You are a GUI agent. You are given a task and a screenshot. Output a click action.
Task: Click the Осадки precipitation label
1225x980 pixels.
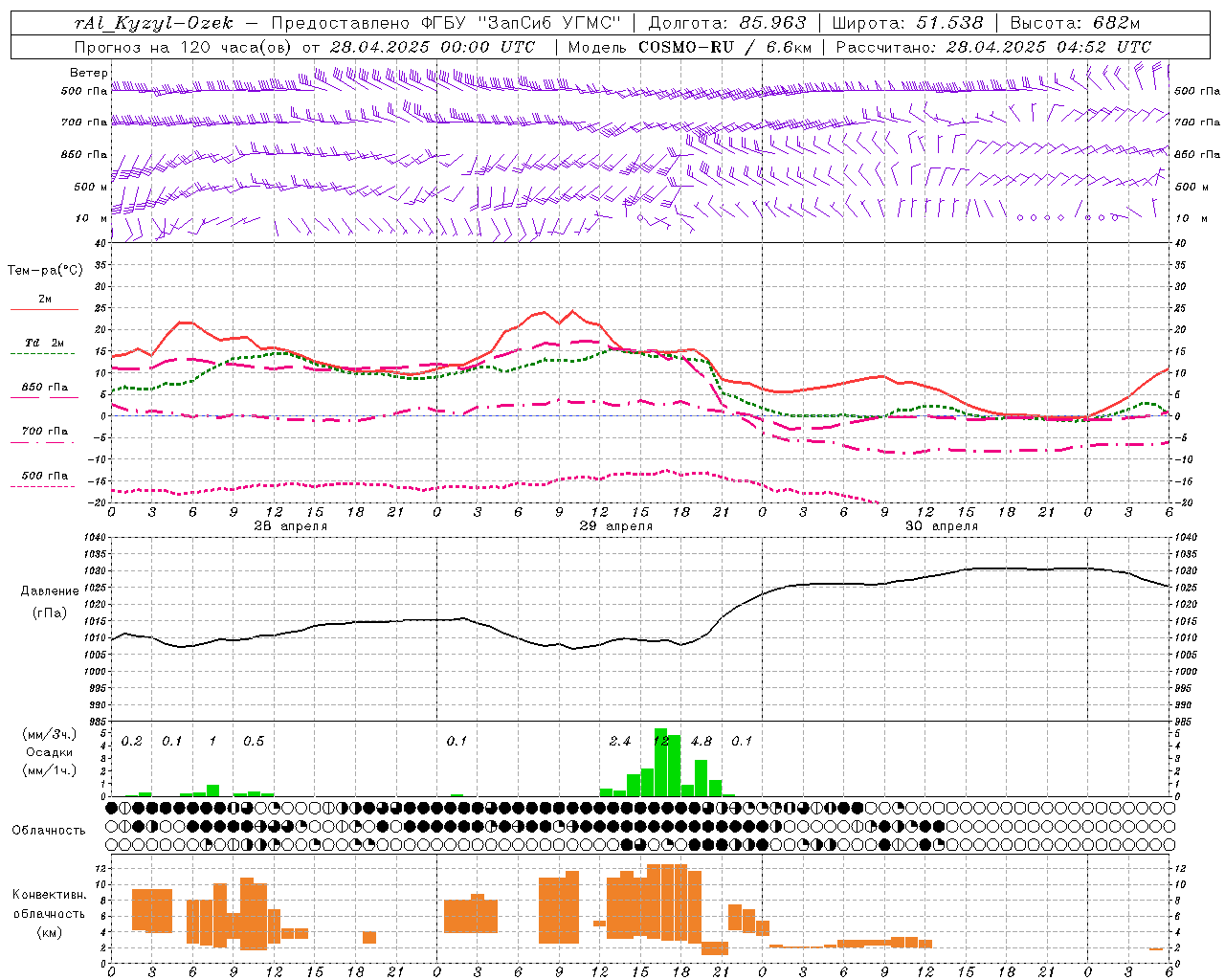tap(49, 752)
